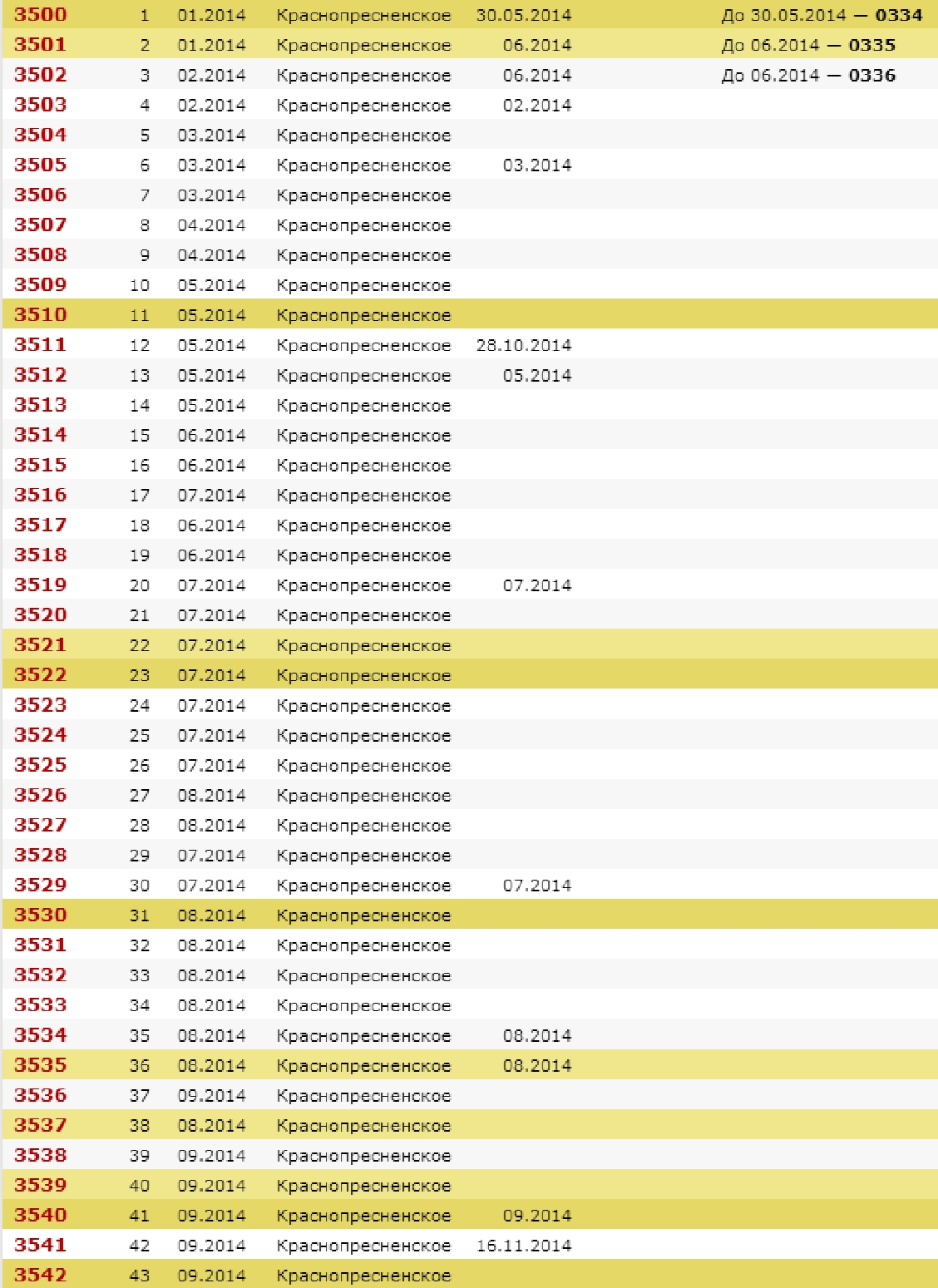This screenshot has width=938, height=1288.
Task: Click car number 3535 link
Action: point(40,1064)
